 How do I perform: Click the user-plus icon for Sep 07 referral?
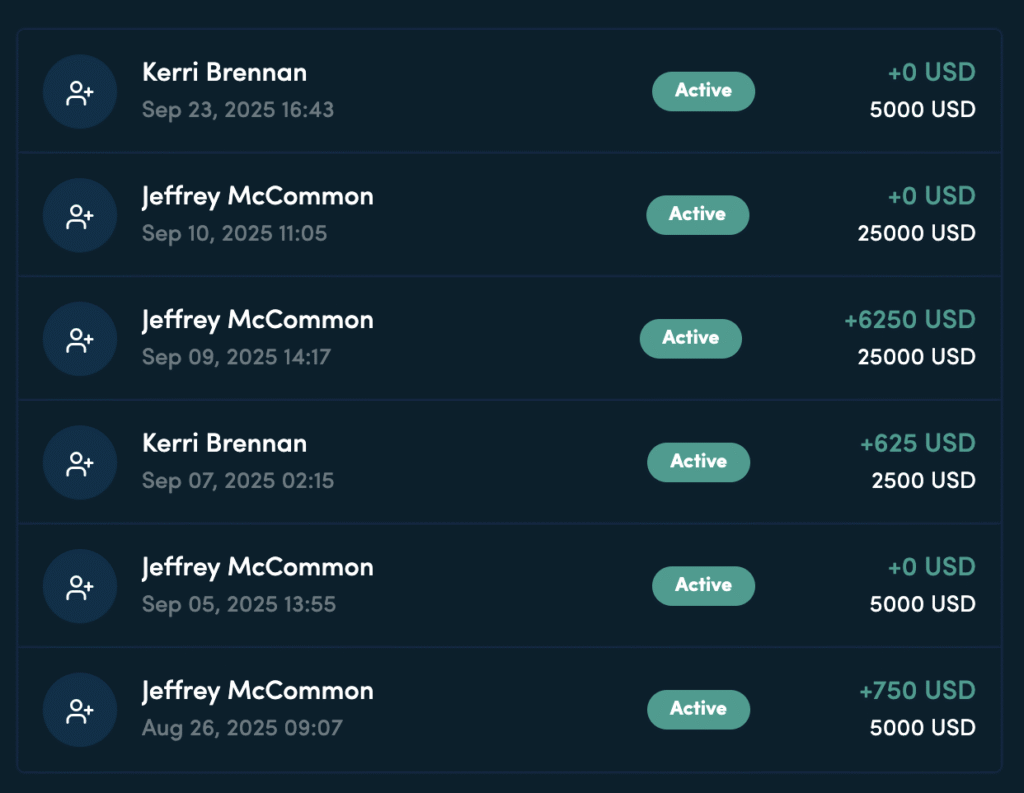click(80, 463)
